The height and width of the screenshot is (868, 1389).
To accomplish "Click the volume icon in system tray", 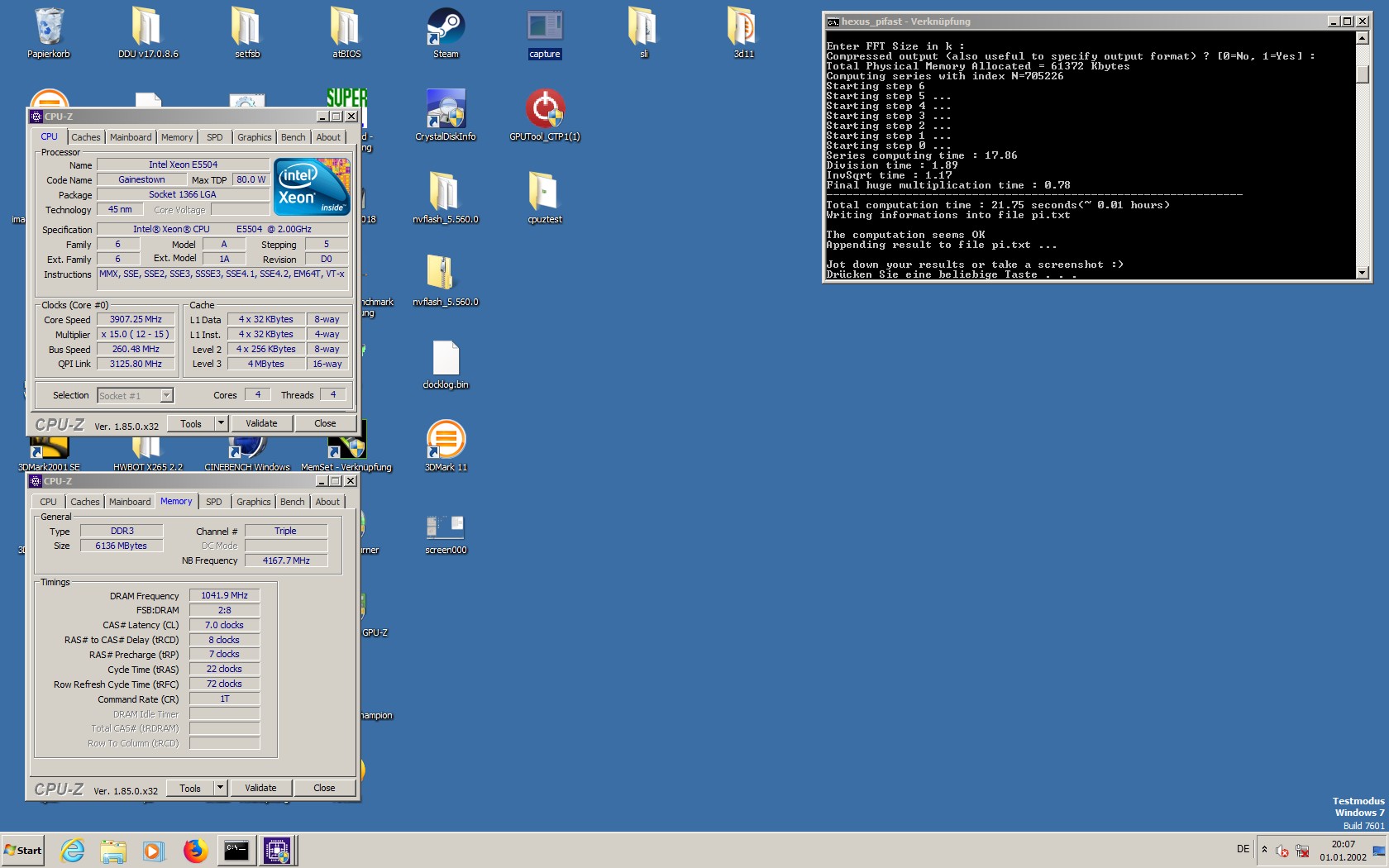I will coord(1282,851).
